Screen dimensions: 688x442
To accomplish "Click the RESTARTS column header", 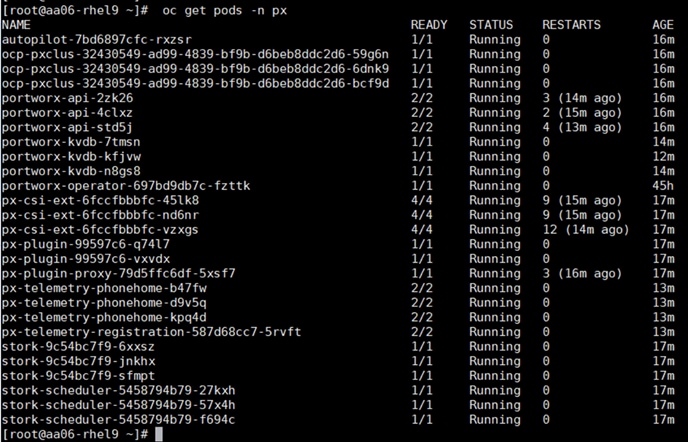I will click(571, 24).
